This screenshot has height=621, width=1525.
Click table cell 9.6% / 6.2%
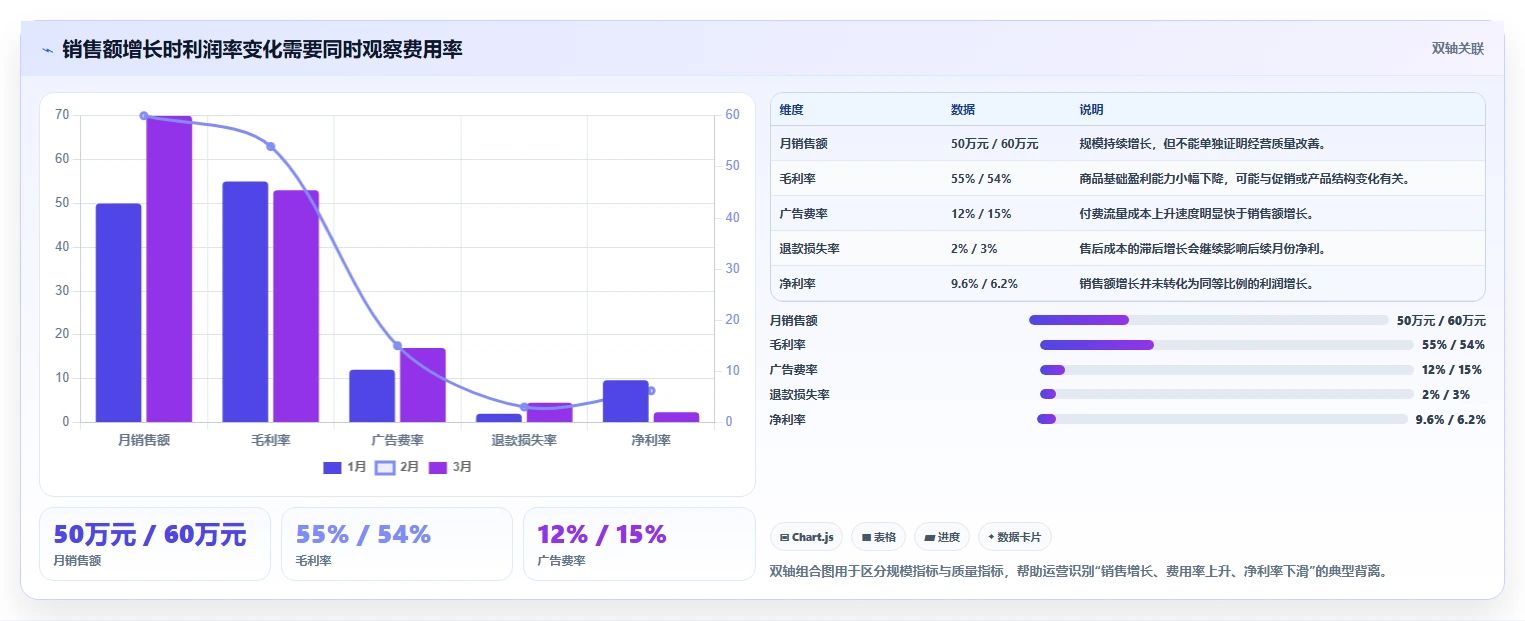[984, 284]
